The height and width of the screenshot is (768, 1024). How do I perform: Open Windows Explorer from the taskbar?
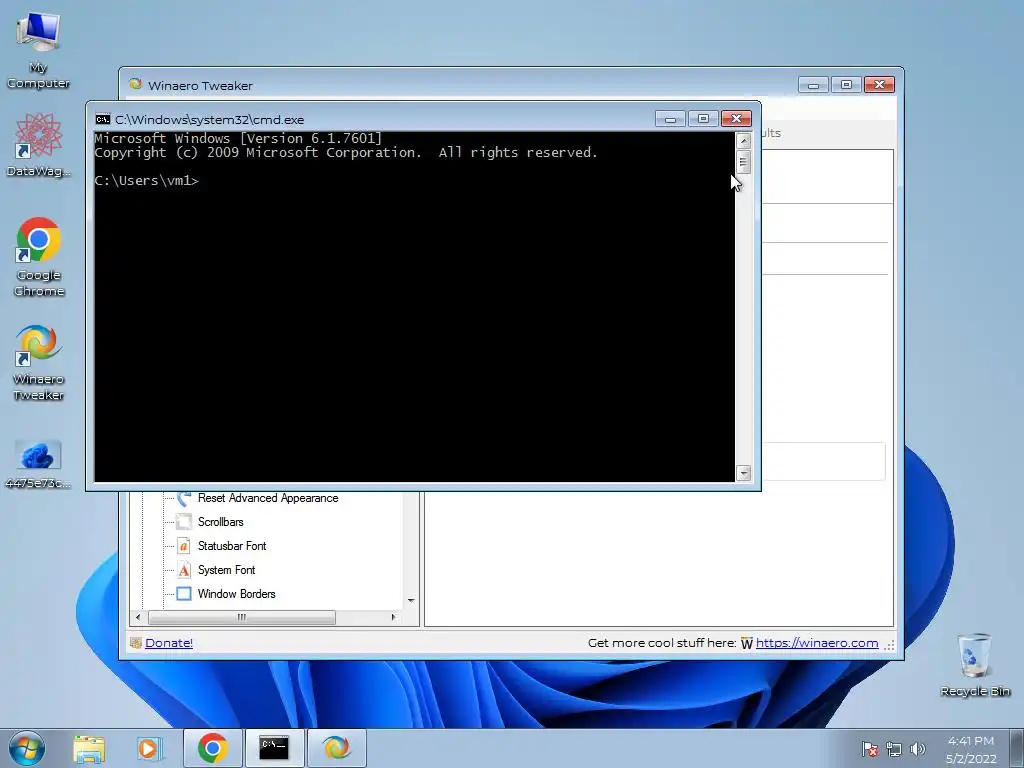[x=89, y=748]
